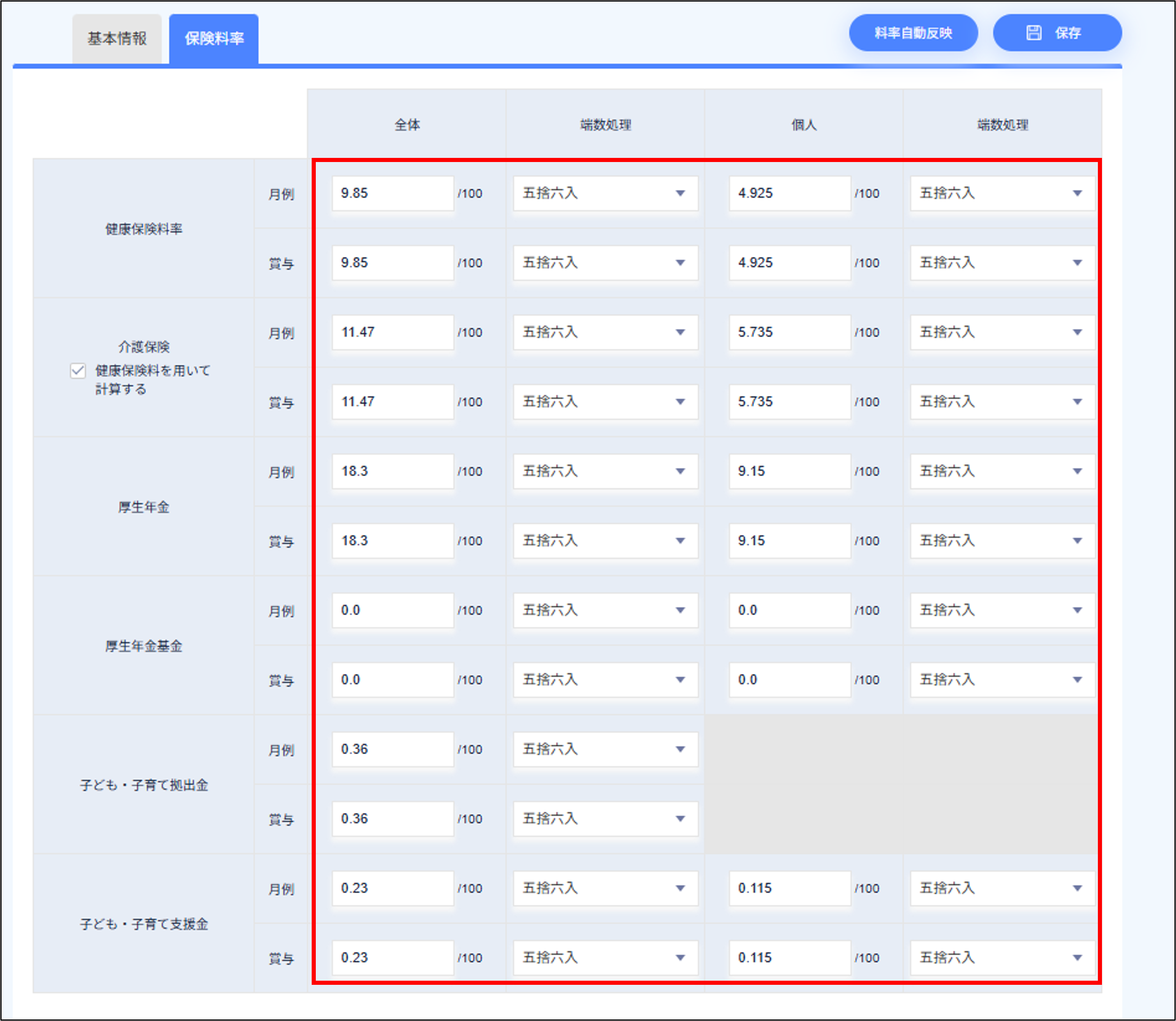This screenshot has height=1021, width=1176.
Task: Open rounding dropdown for 厚生年金基金 monthly 個人
Action: [x=1000, y=610]
